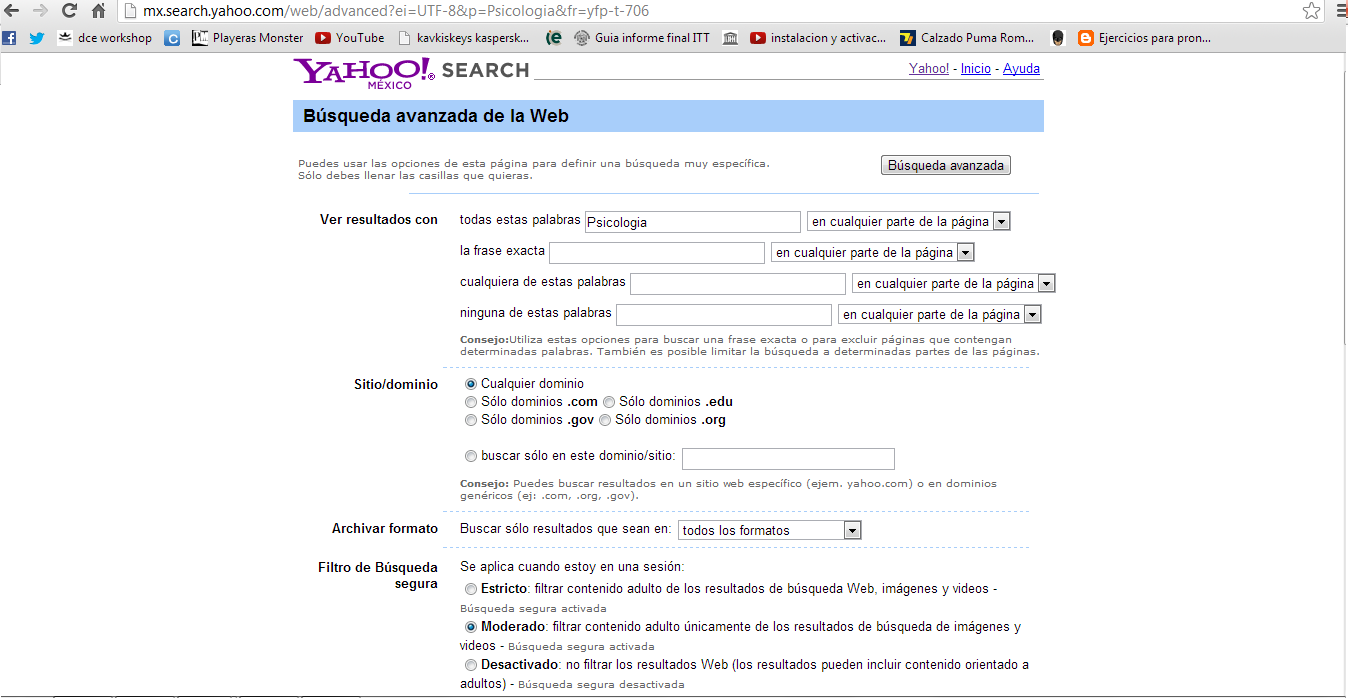Open the Twitter bookmark icon
This screenshot has height=698, width=1348.
click(36, 38)
